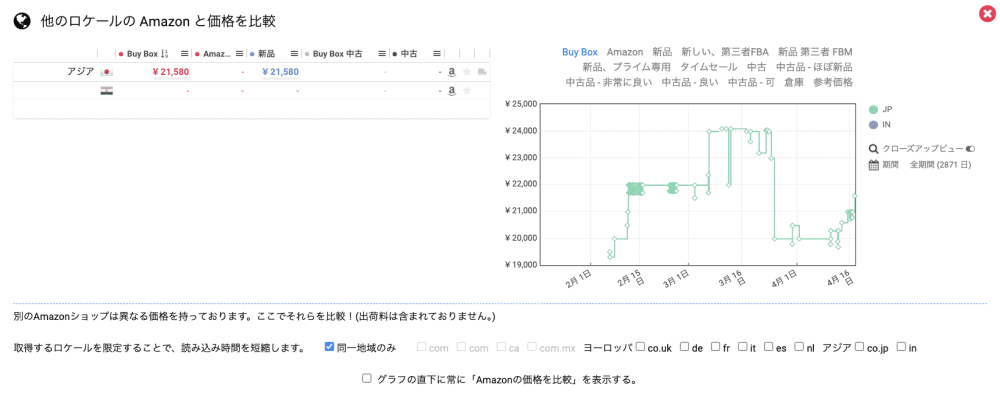The height and width of the screenshot is (401, 1000).
Task: Toggle the close-up view switch
Action: (x=970, y=148)
